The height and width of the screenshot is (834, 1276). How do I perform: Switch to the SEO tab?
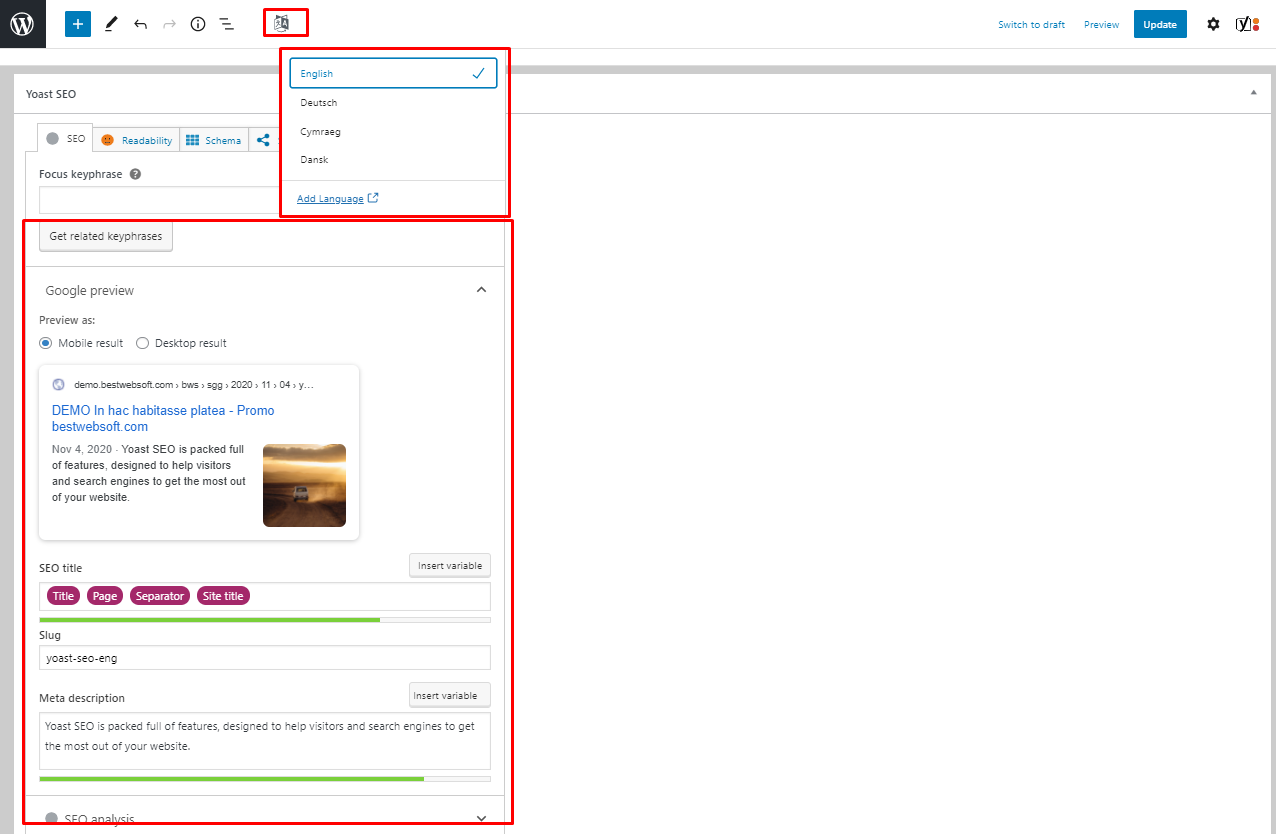[66, 139]
